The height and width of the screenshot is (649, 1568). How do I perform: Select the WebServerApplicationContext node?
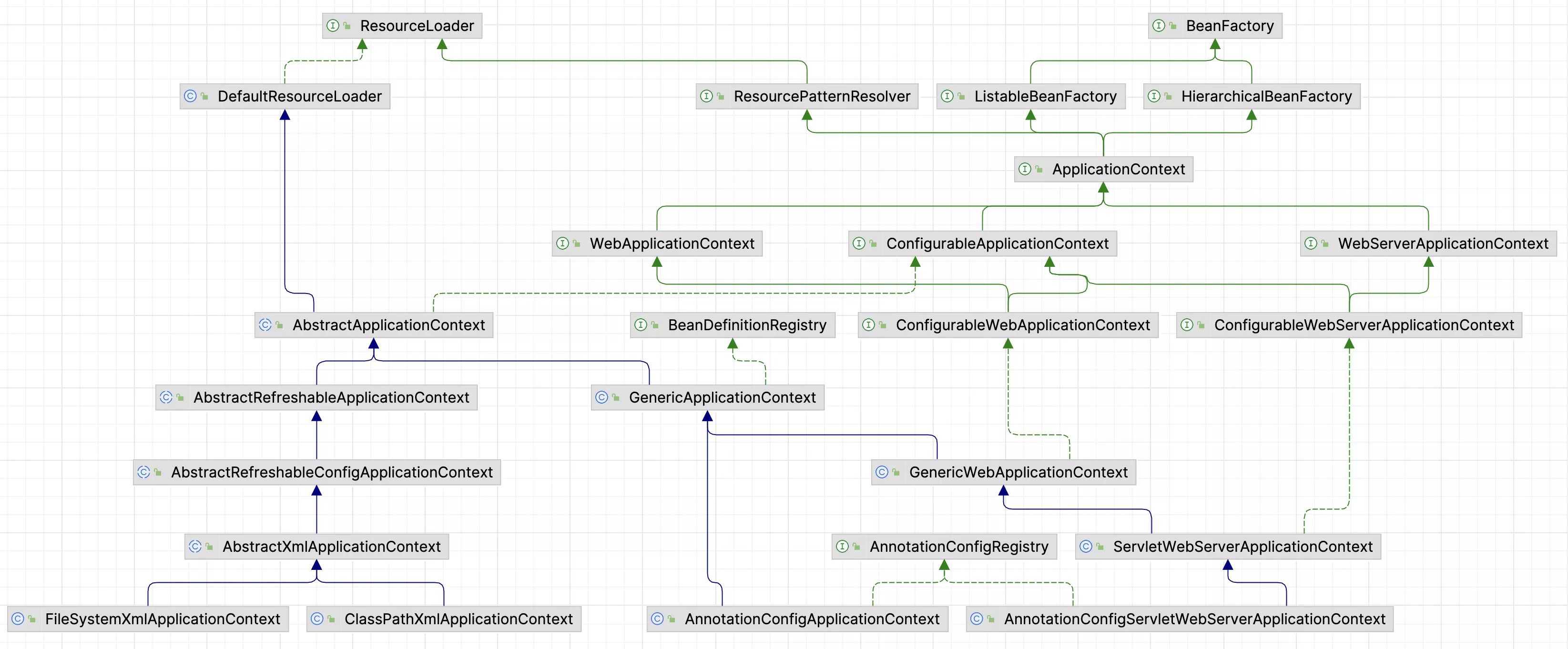point(1429,243)
